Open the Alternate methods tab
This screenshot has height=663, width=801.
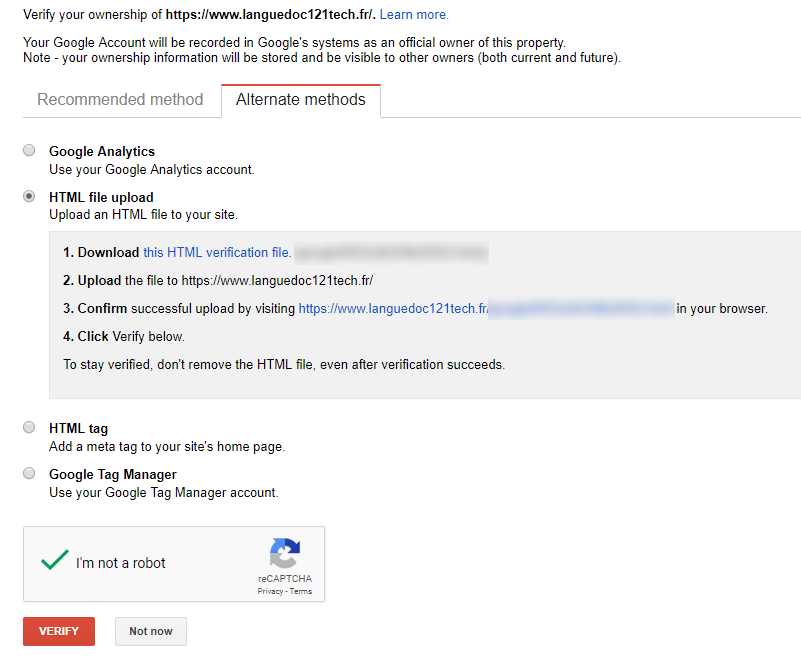(300, 100)
